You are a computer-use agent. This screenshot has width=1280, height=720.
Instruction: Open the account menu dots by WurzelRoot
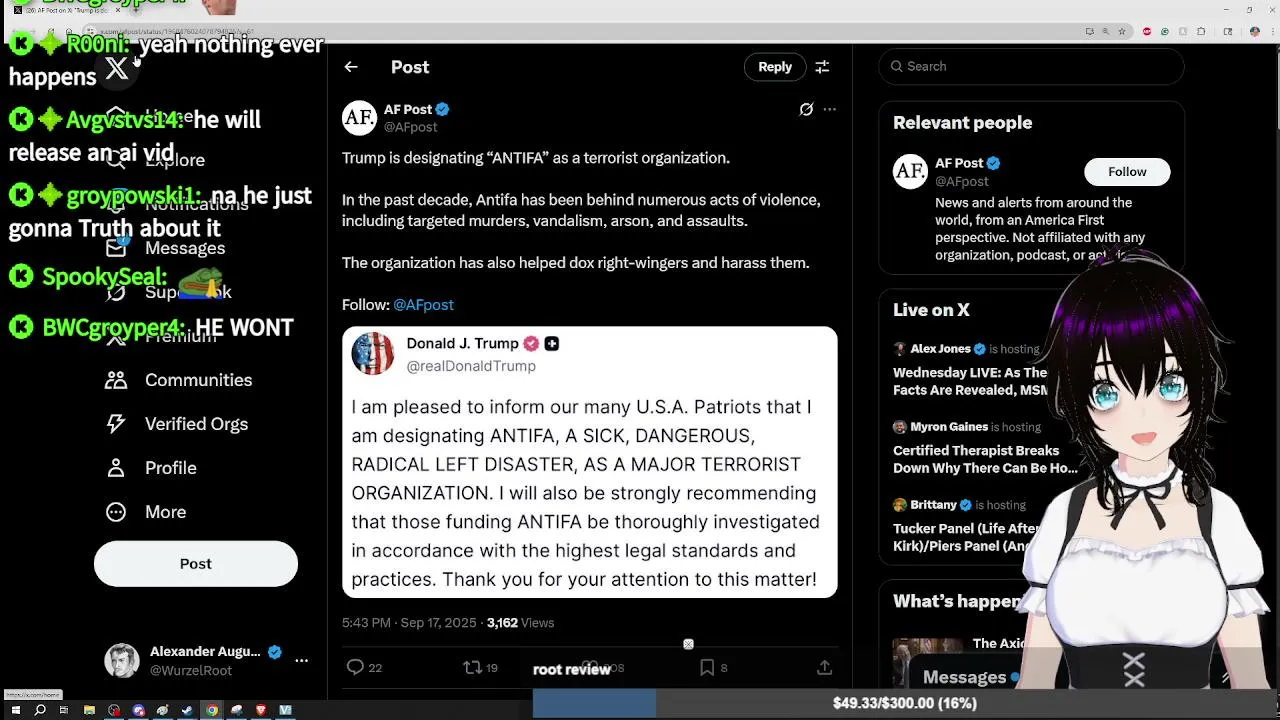pos(301,661)
